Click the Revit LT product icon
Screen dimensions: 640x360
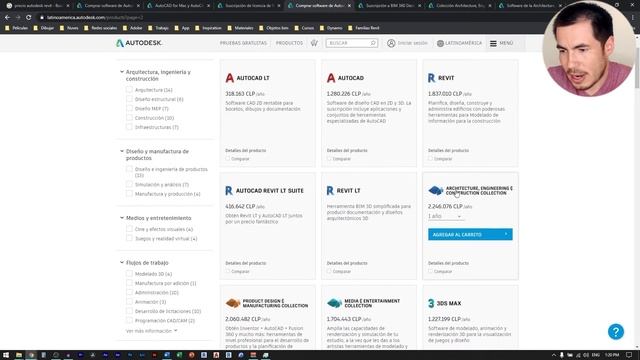tap(330, 191)
